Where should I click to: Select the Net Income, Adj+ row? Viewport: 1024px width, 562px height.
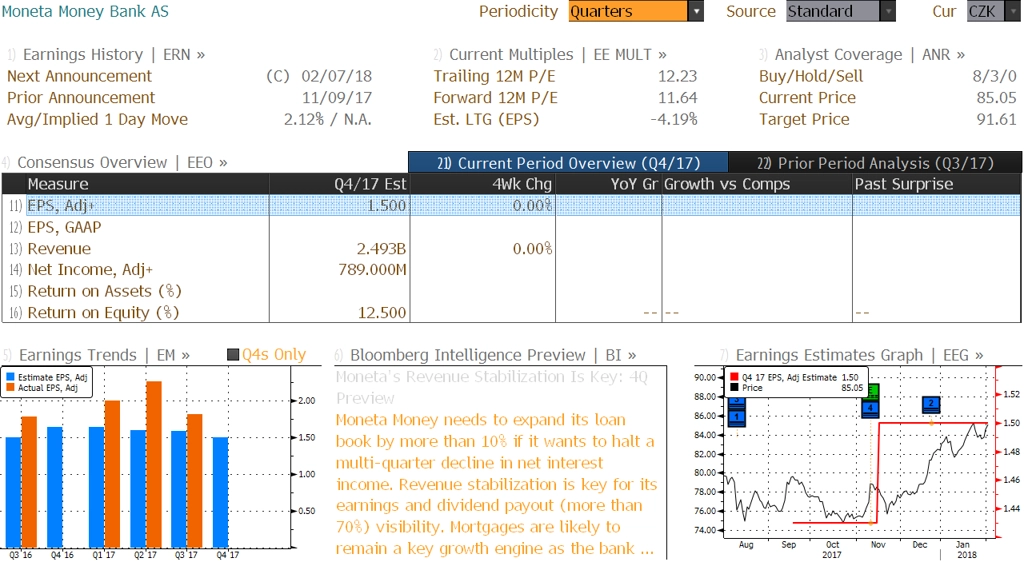(x=511, y=270)
